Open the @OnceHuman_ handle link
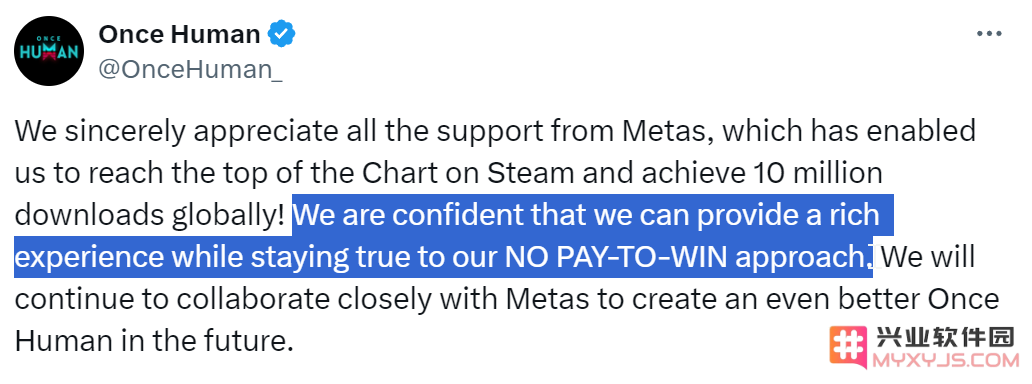 tap(190, 69)
